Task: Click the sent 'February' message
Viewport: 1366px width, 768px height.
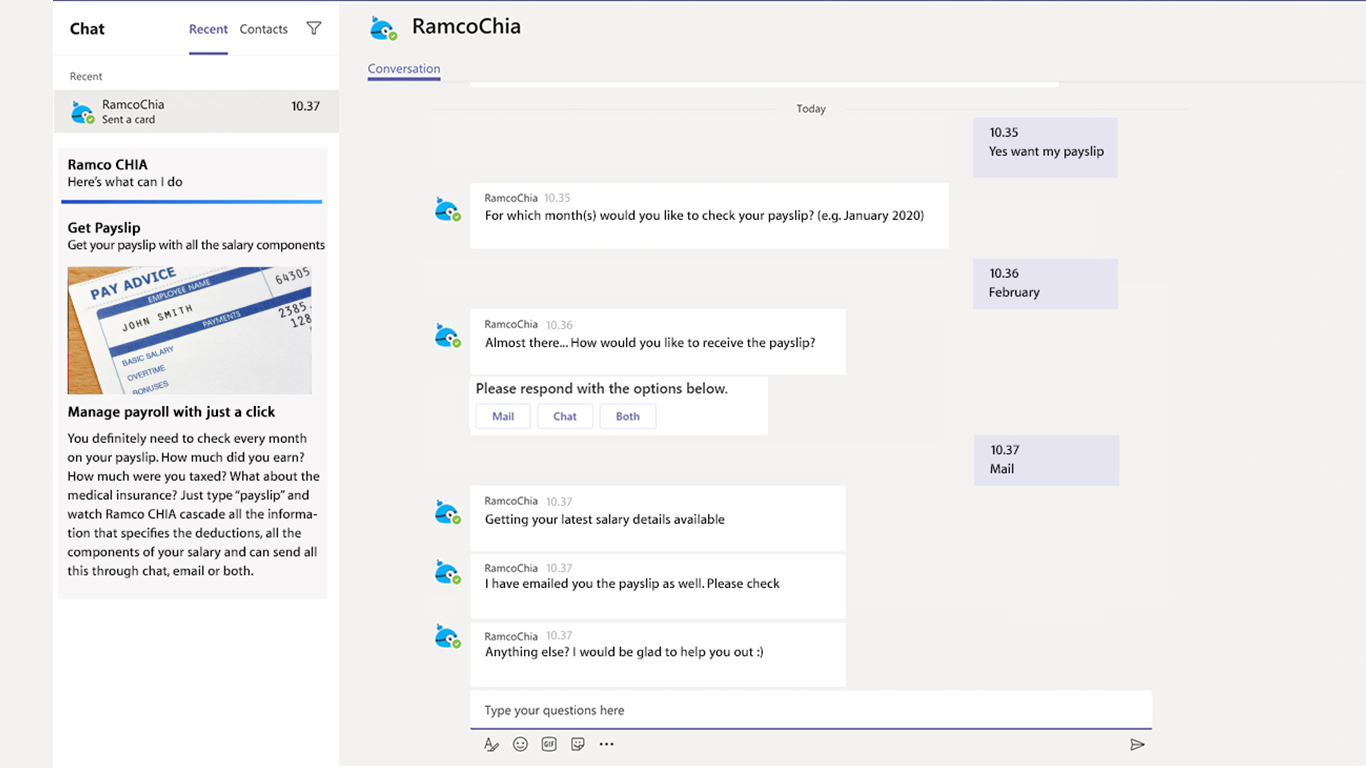Action: pyautogui.click(x=1046, y=284)
